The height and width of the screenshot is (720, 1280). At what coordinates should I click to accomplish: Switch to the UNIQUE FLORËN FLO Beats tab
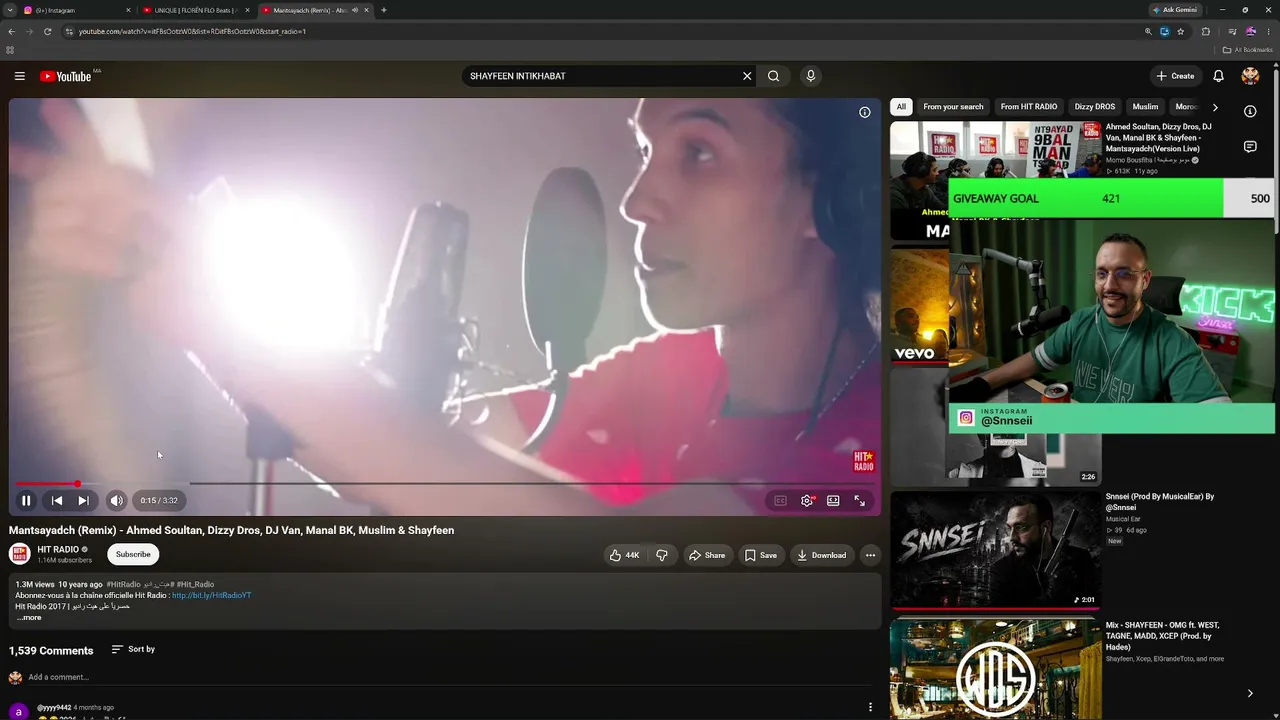point(195,10)
